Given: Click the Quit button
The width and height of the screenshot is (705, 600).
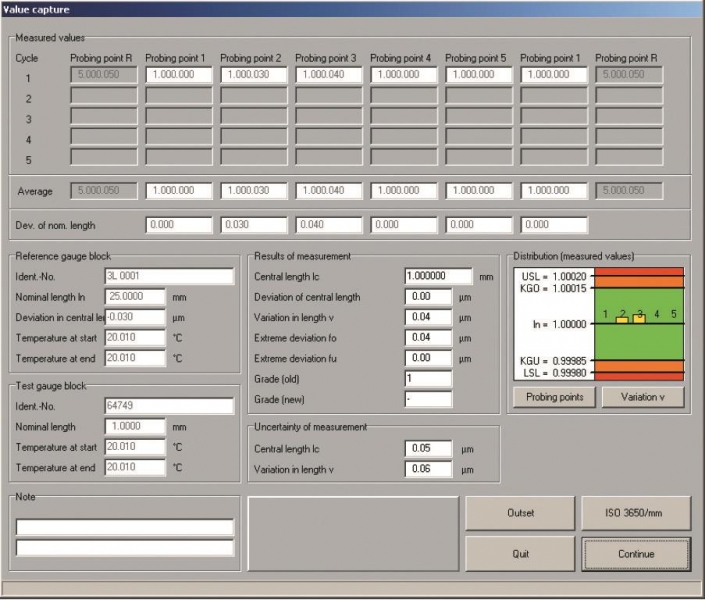Looking at the screenshot, I should point(520,554).
